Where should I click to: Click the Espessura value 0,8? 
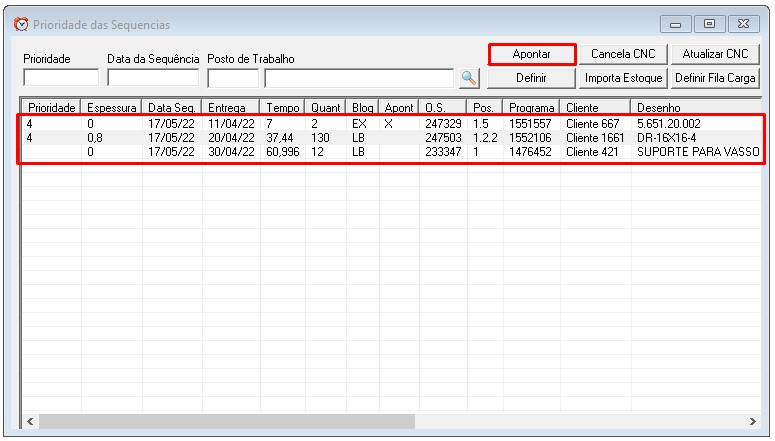tap(95, 137)
